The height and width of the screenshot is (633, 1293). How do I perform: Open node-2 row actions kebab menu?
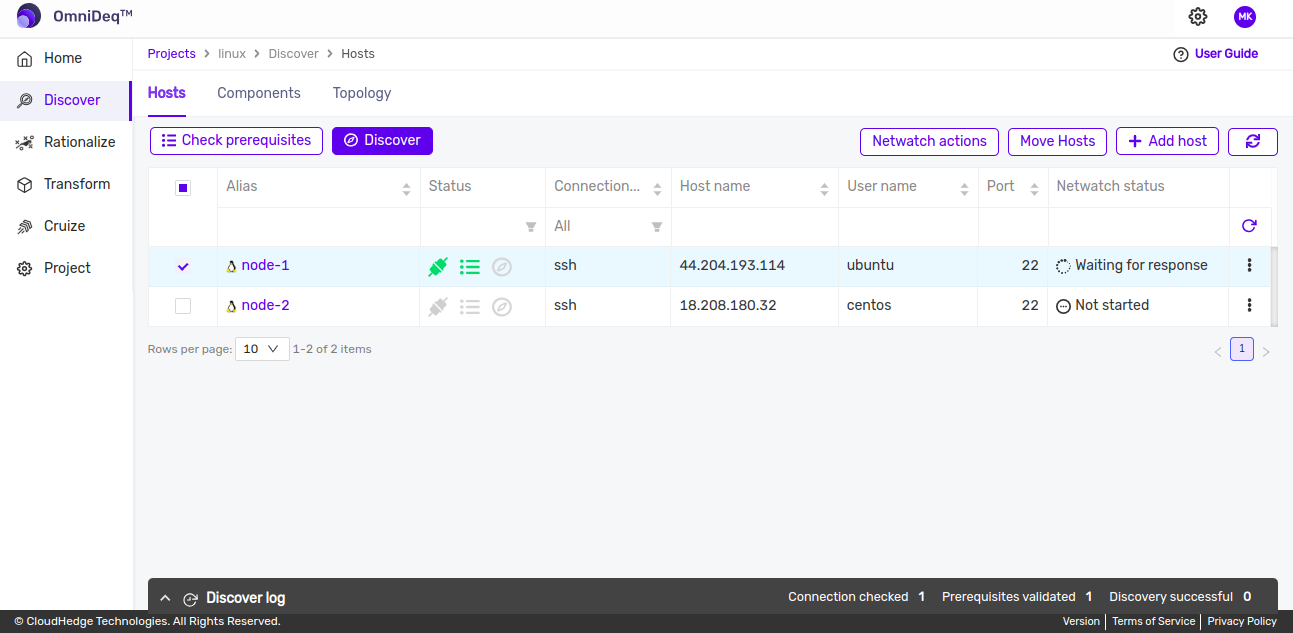(x=1249, y=306)
